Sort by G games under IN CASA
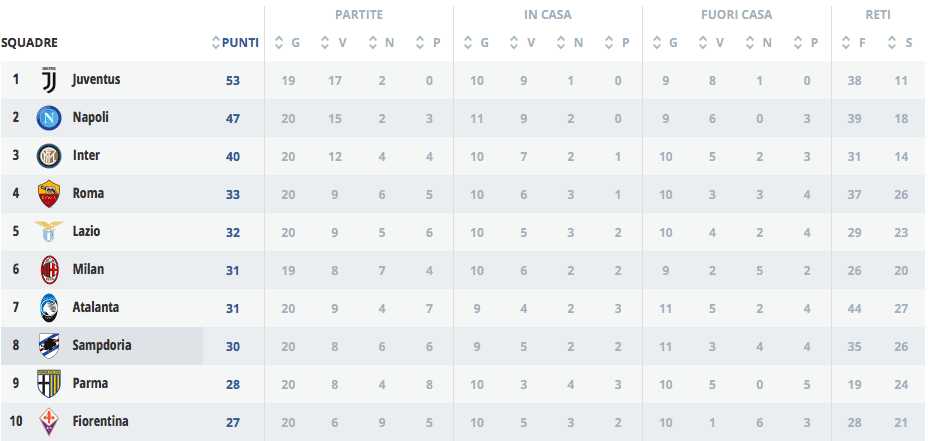This screenshot has height=441, width=928. pyautogui.click(x=477, y=43)
